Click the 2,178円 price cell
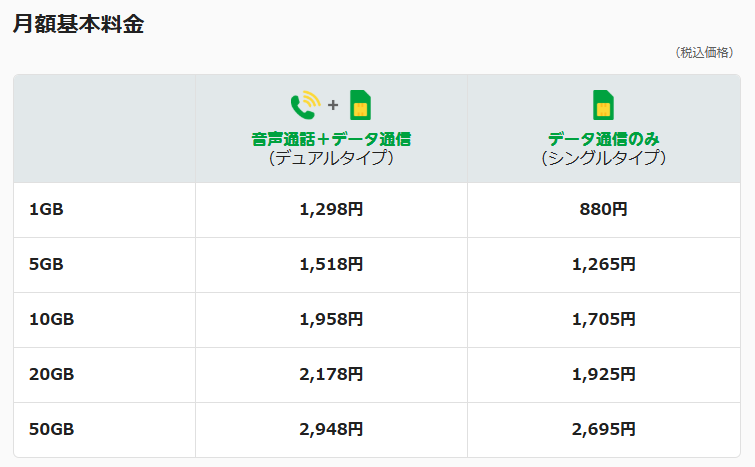 [x=331, y=375]
